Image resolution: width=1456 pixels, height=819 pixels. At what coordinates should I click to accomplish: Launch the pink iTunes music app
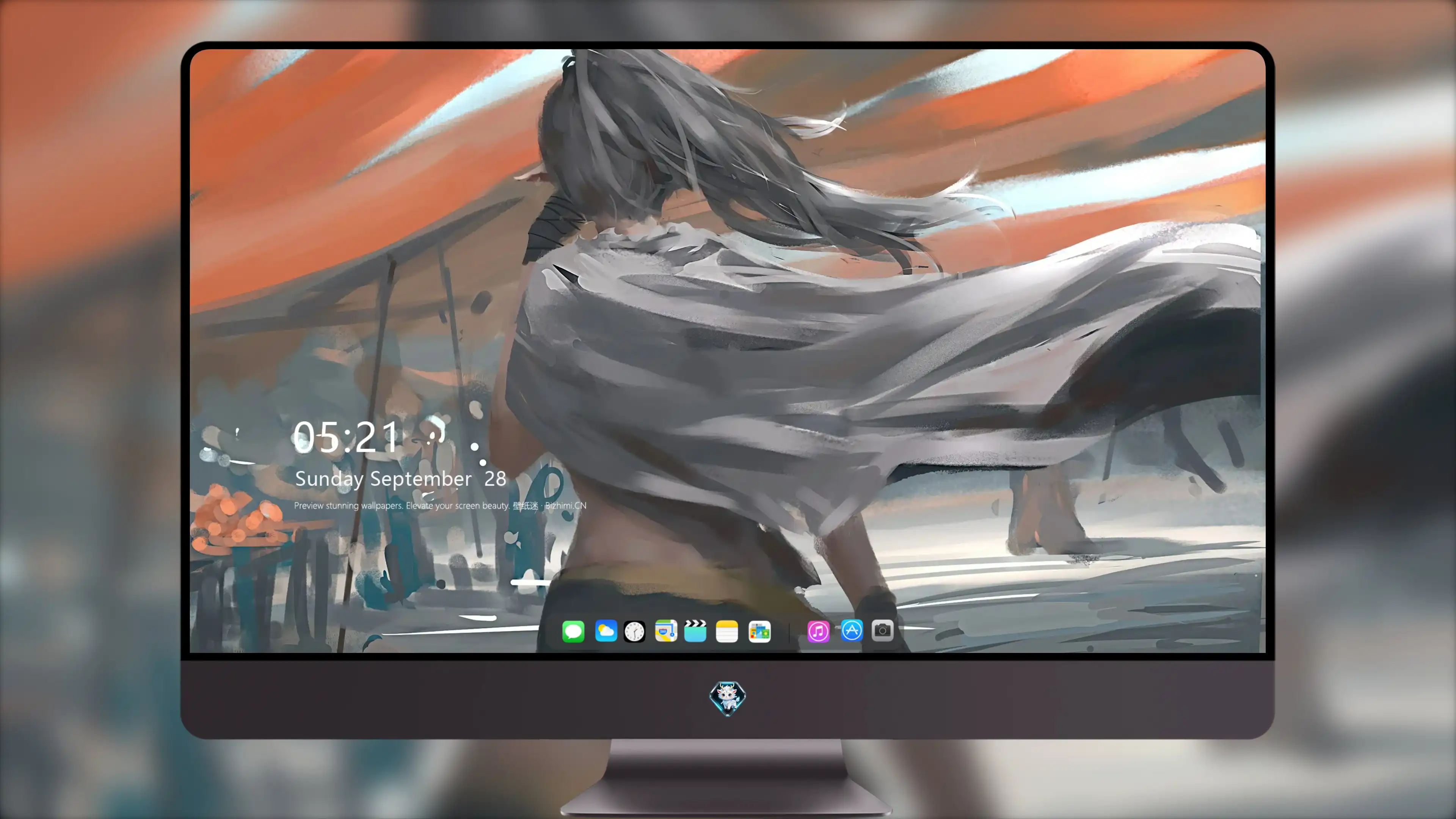coord(819,631)
